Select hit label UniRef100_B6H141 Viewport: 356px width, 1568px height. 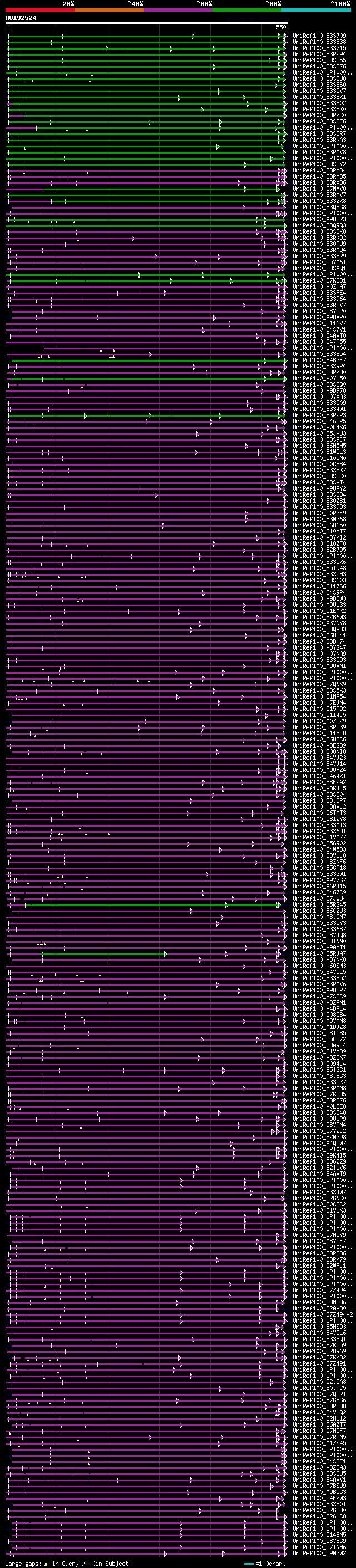(319, 635)
